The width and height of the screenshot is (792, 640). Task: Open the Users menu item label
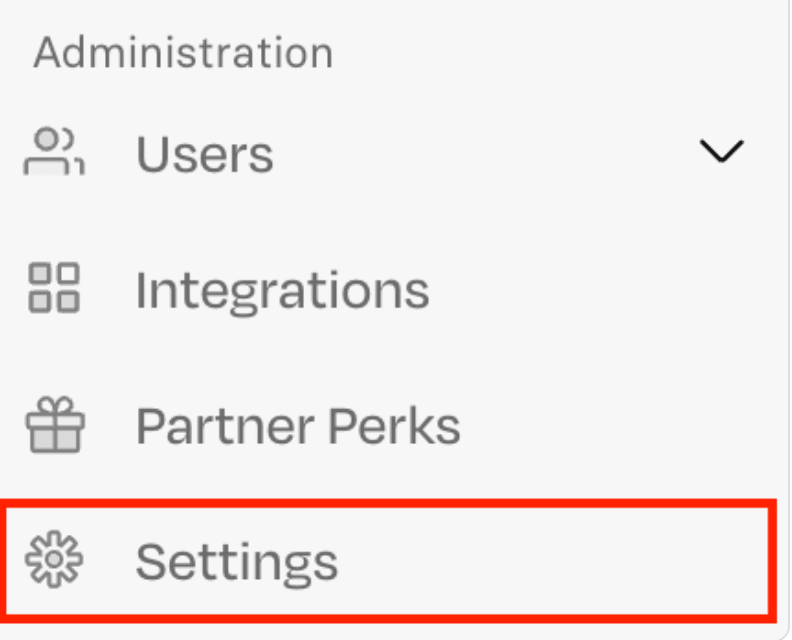click(204, 154)
